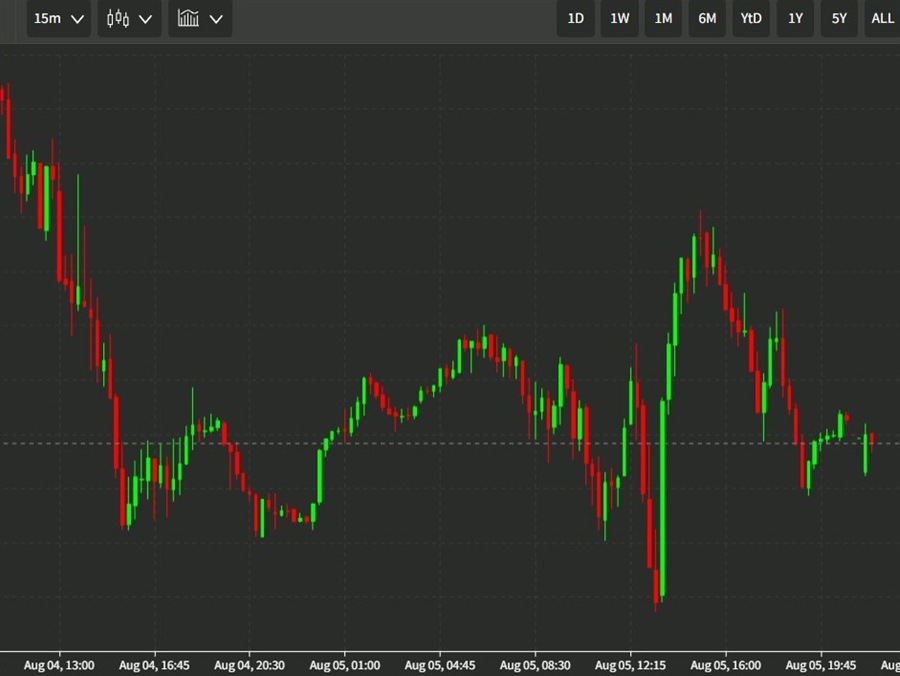Click the Aug 04, 16:45 axis label
The height and width of the screenshot is (676, 900).
coord(154,665)
